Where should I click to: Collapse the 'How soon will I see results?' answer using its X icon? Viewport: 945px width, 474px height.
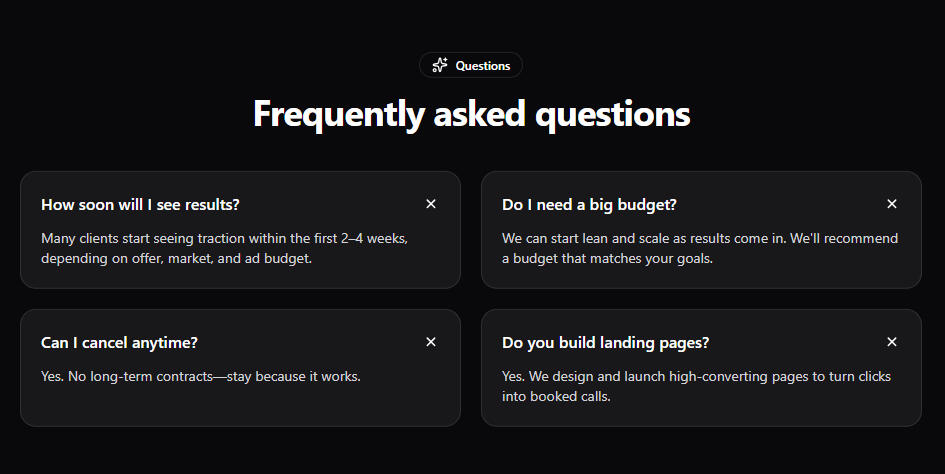tap(431, 204)
